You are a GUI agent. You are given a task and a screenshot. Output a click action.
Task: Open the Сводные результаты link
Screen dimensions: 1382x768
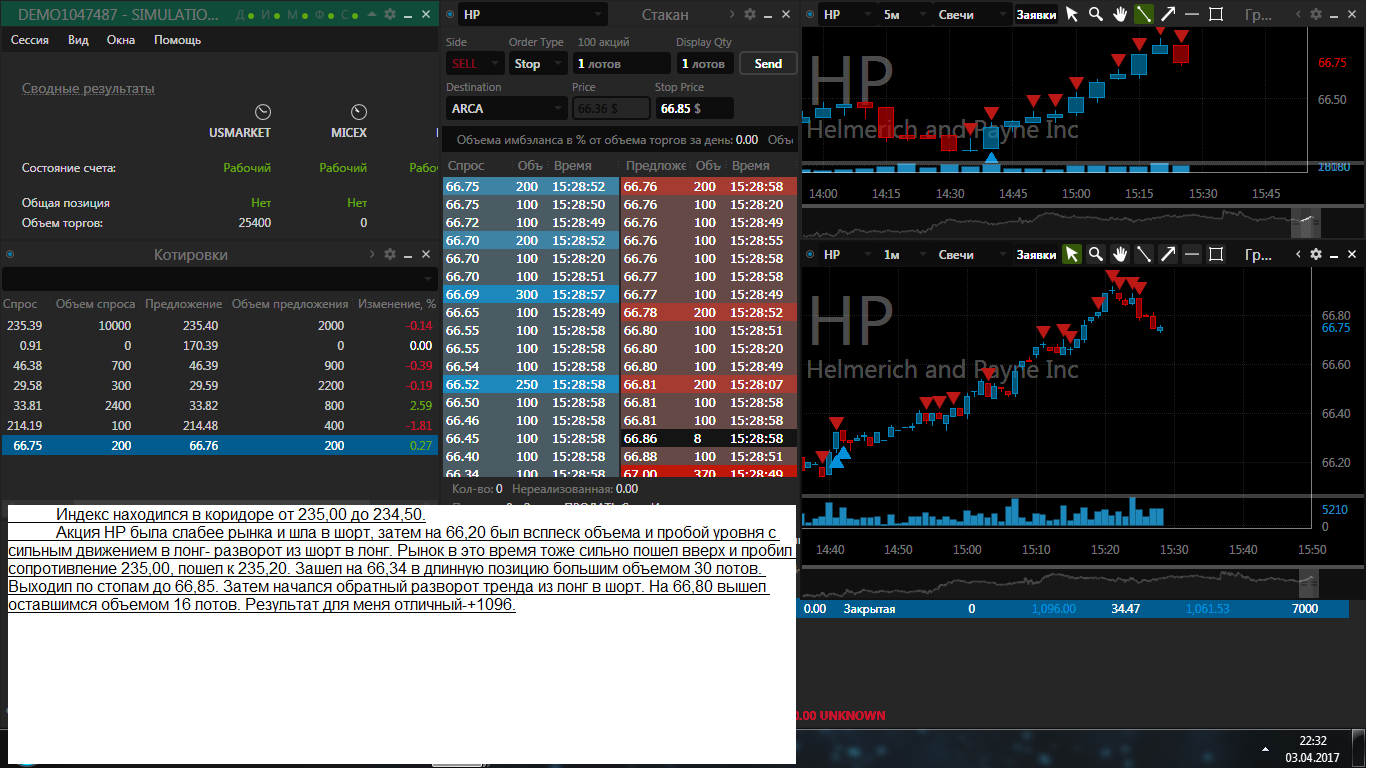pyautogui.click(x=88, y=89)
